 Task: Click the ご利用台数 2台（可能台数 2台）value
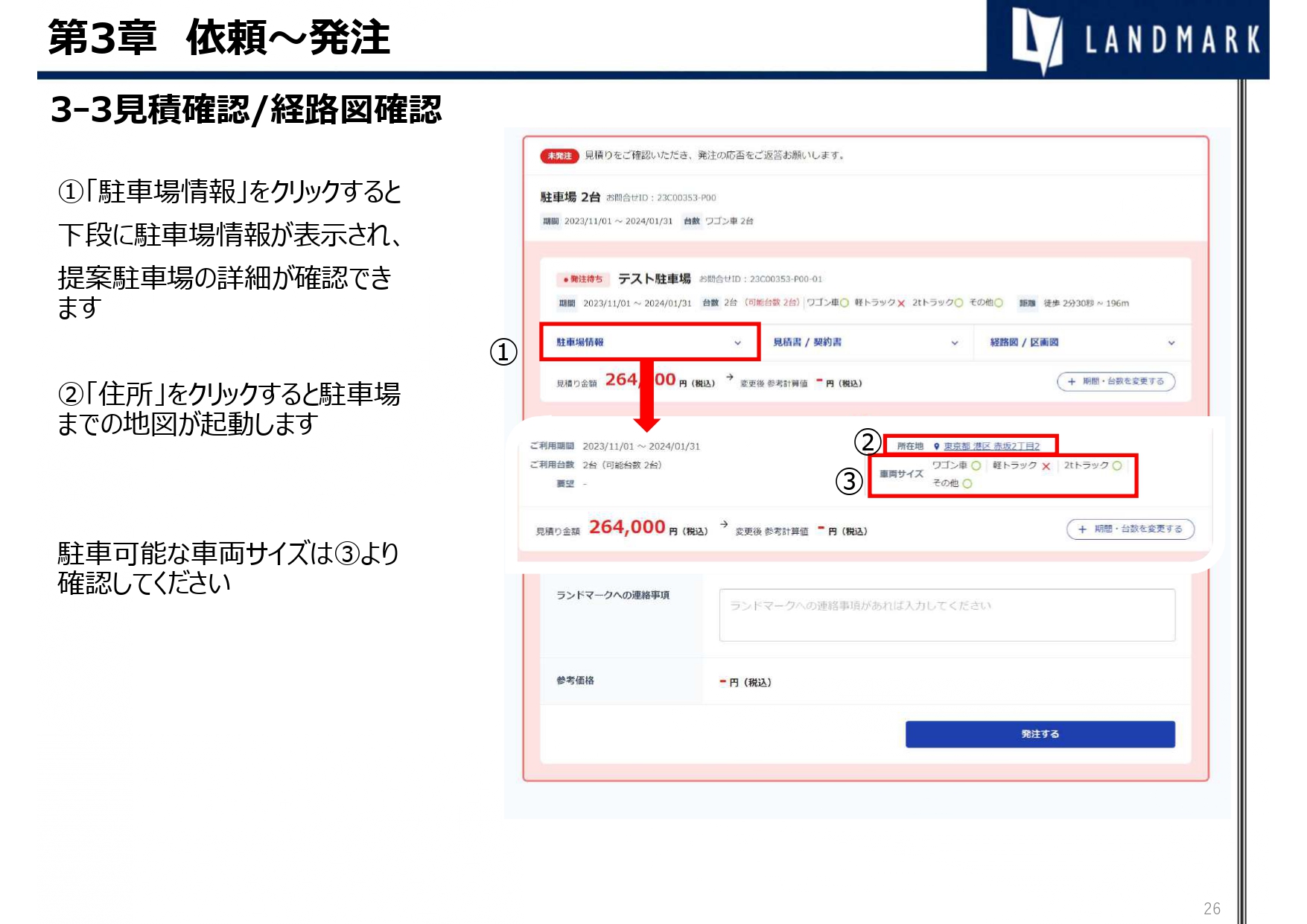point(622,465)
